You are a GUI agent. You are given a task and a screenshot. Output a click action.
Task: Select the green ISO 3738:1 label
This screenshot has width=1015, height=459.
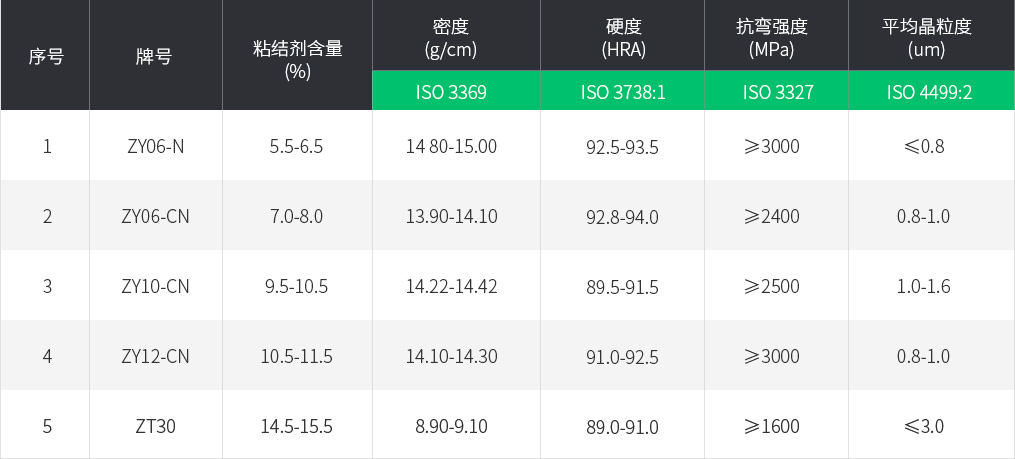pos(622,93)
